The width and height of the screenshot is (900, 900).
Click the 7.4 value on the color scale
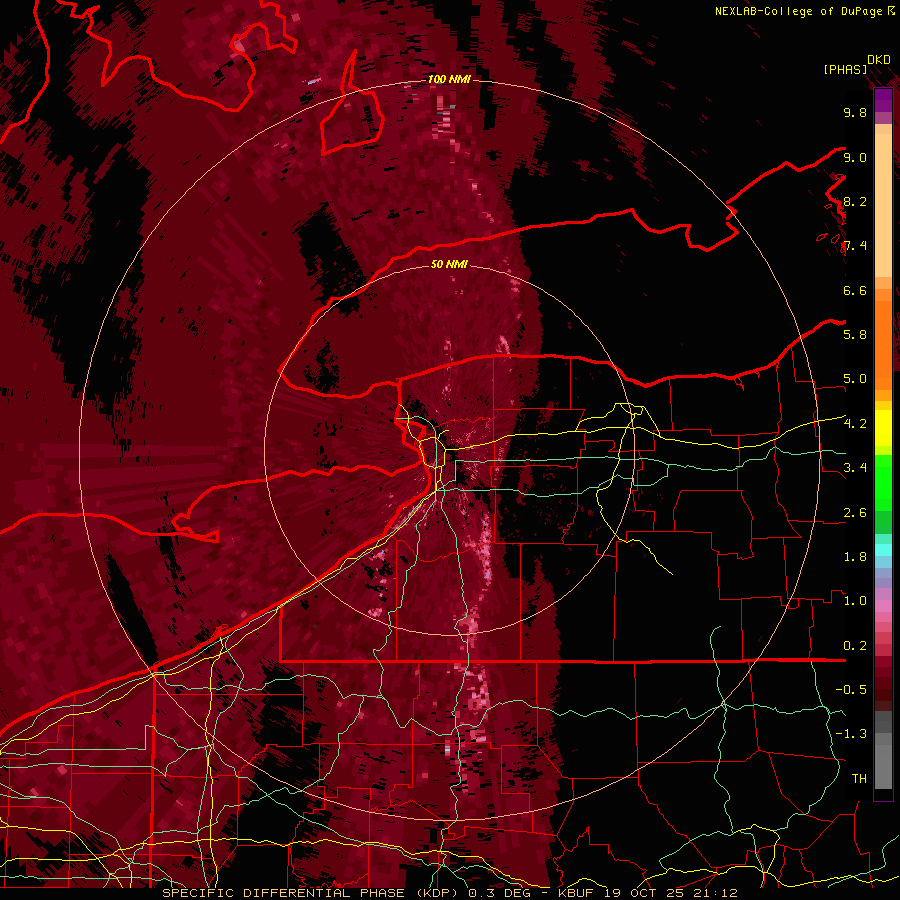click(855, 246)
